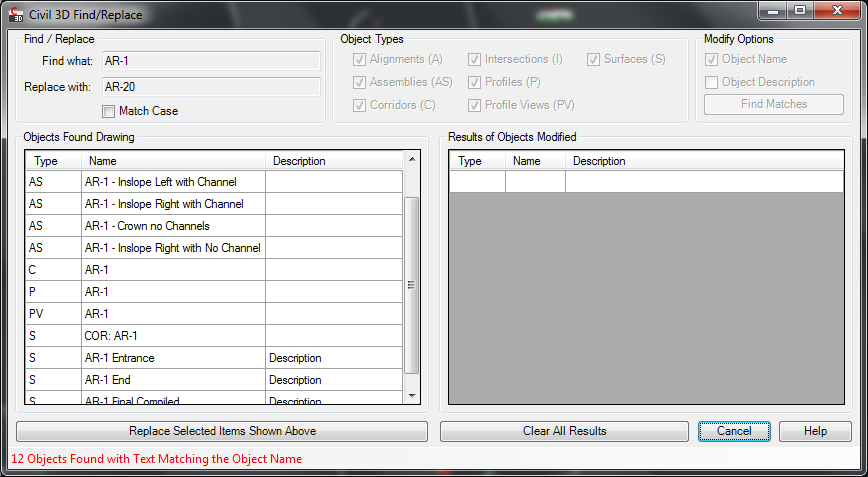Maximize the Civil 3D Find/Replace window
The height and width of the screenshot is (477, 868).
[x=800, y=10]
